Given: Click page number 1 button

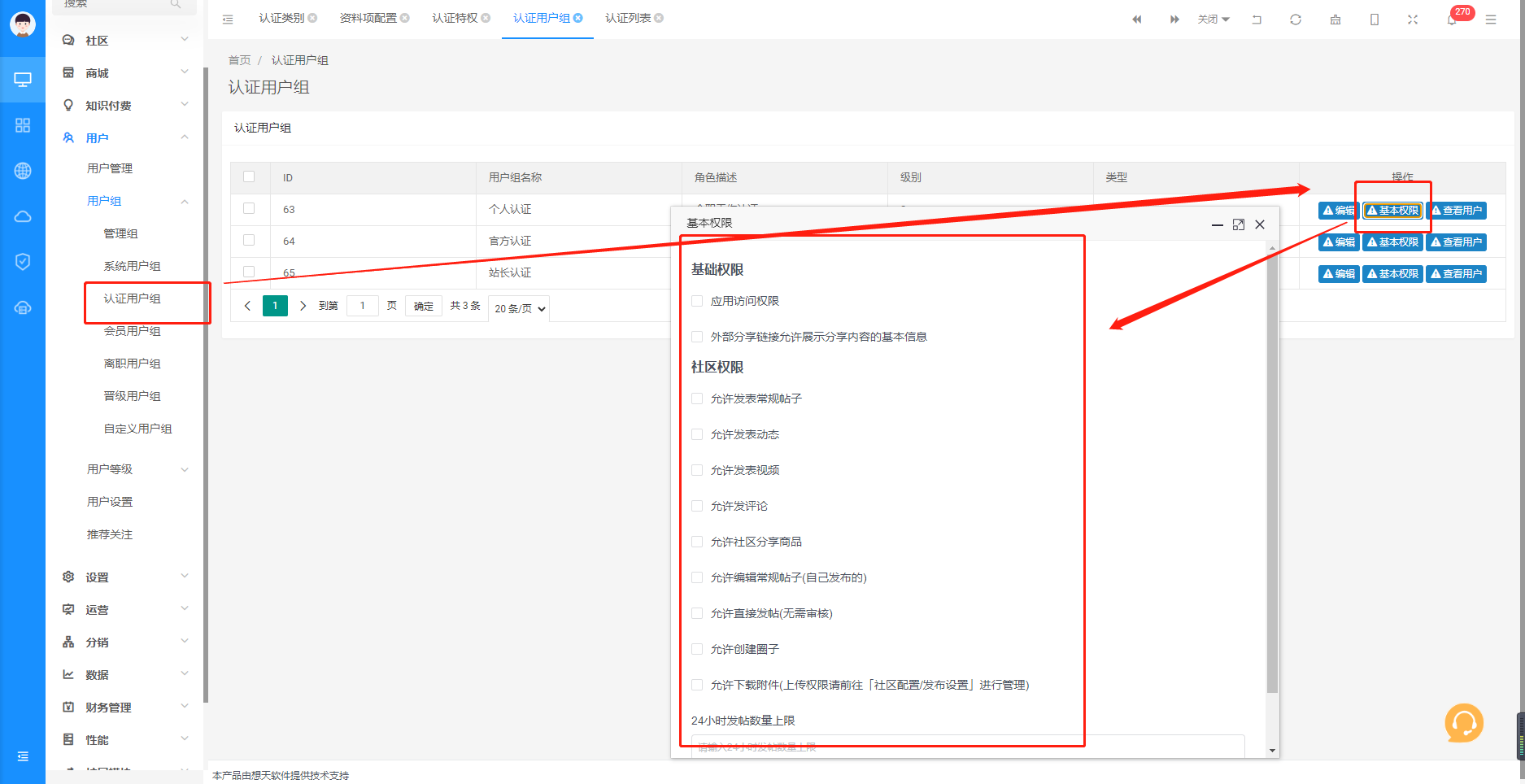Looking at the screenshot, I should [x=275, y=306].
